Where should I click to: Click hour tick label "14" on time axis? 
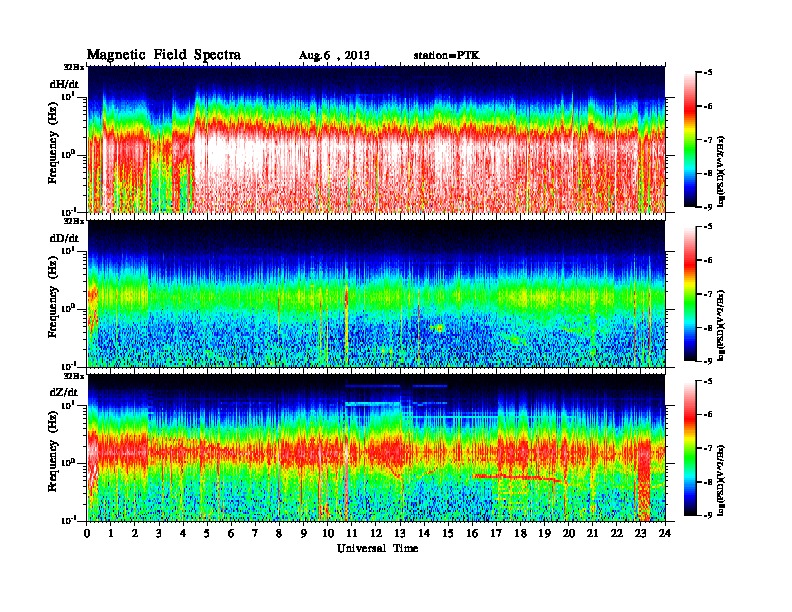point(424,533)
